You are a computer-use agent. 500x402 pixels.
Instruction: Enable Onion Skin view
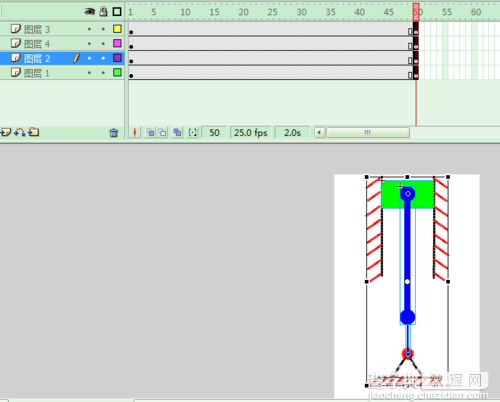point(150,133)
